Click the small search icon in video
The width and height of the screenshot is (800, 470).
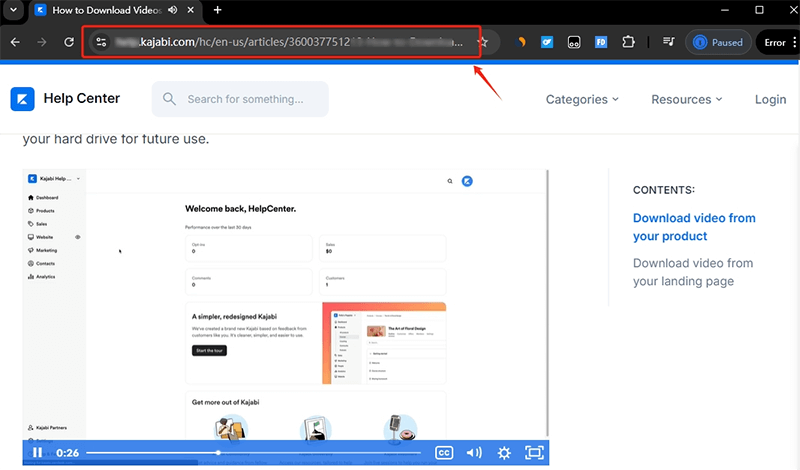tap(449, 181)
